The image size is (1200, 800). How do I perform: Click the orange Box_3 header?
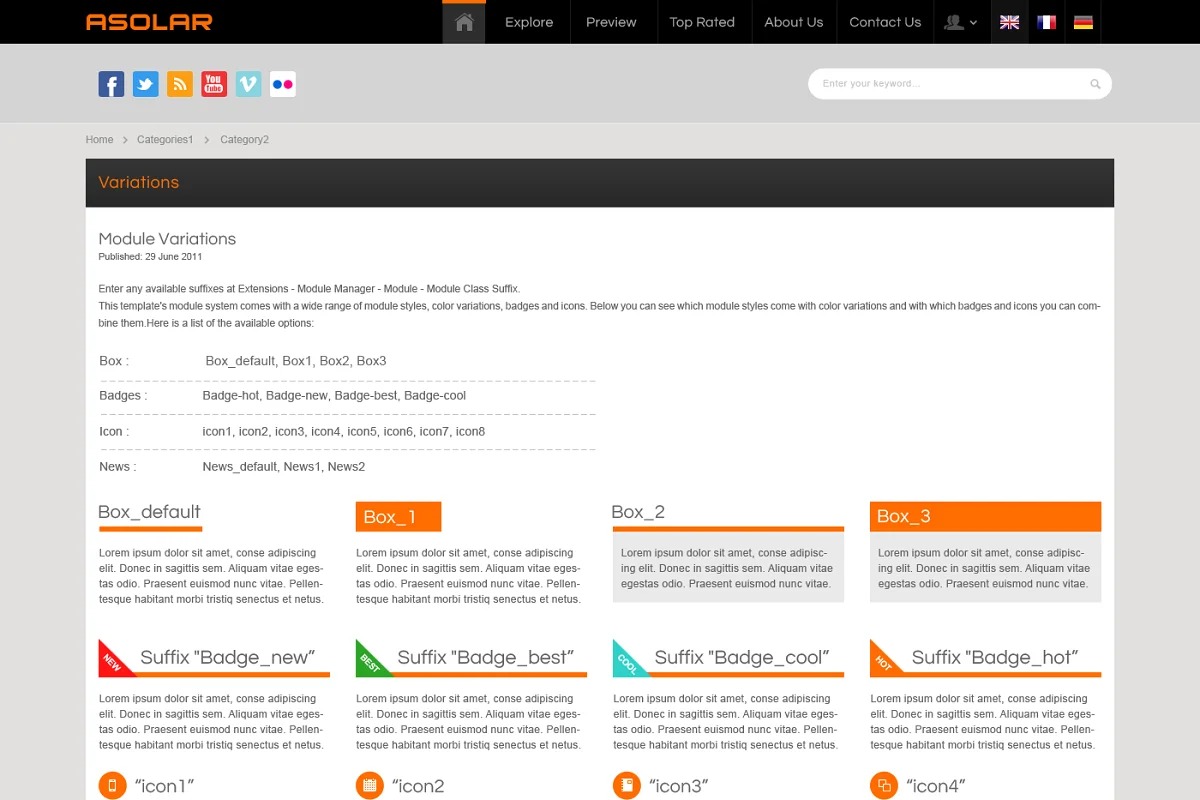[x=985, y=517]
